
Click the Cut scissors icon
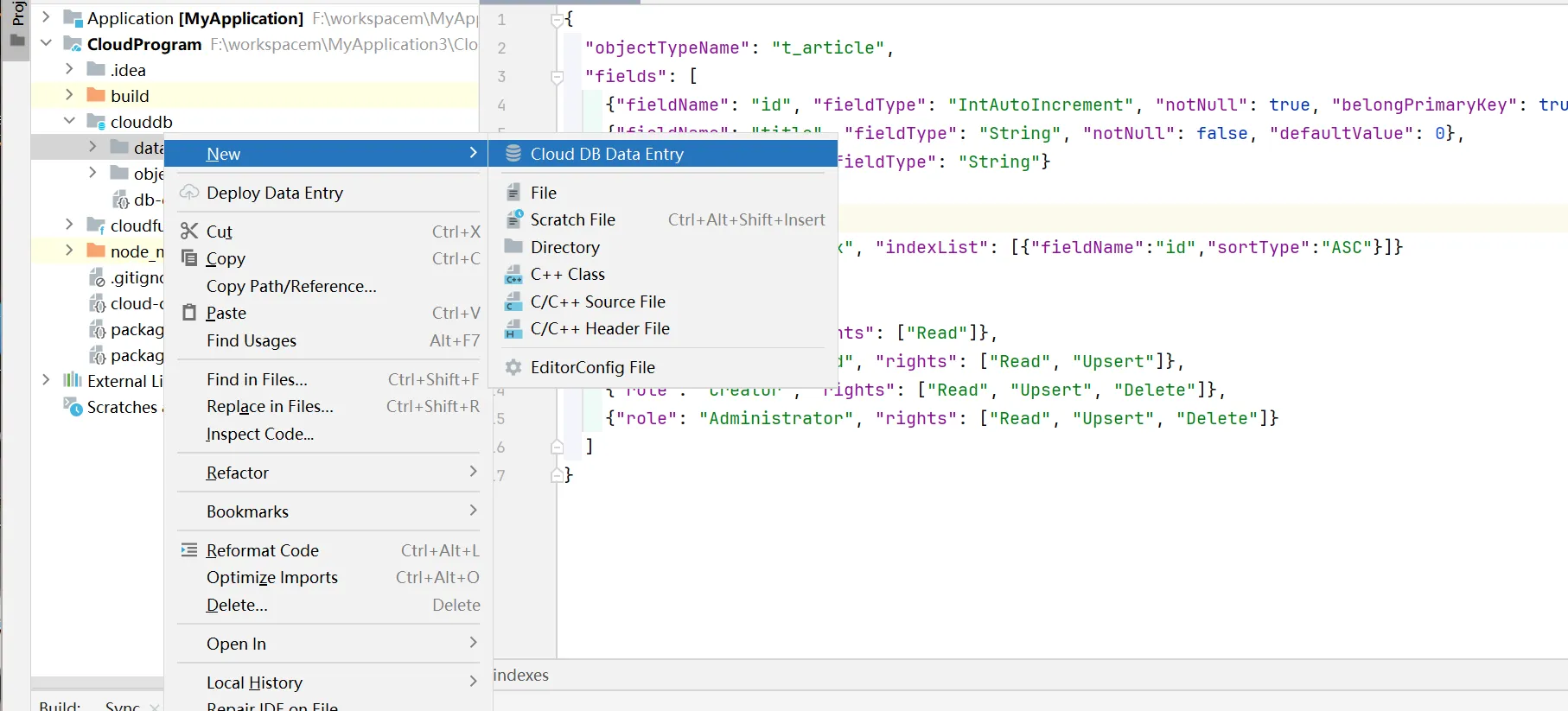click(x=189, y=232)
